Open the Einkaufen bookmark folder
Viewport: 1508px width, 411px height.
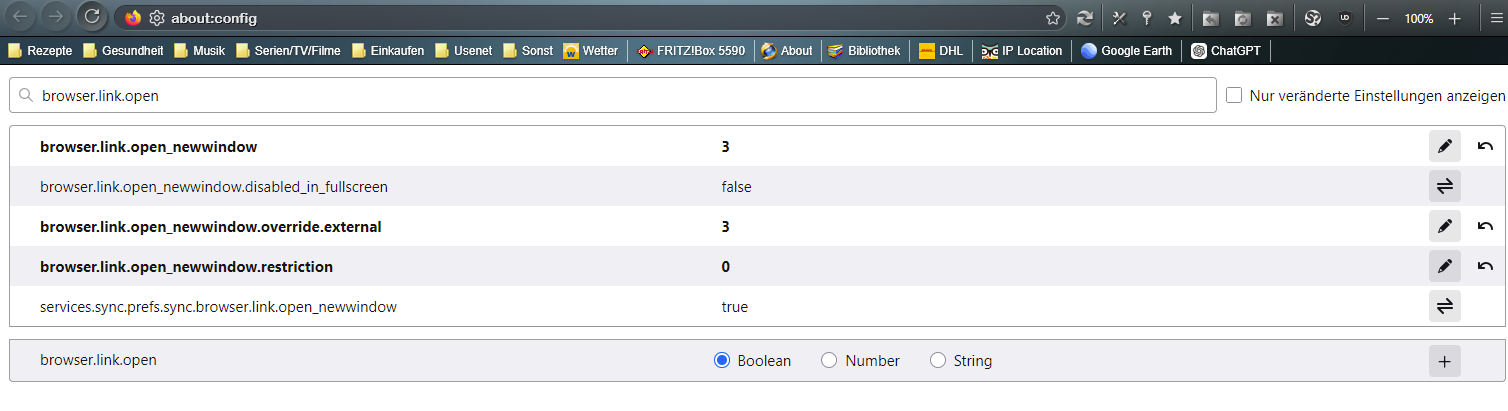pyautogui.click(x=388, y=50)
